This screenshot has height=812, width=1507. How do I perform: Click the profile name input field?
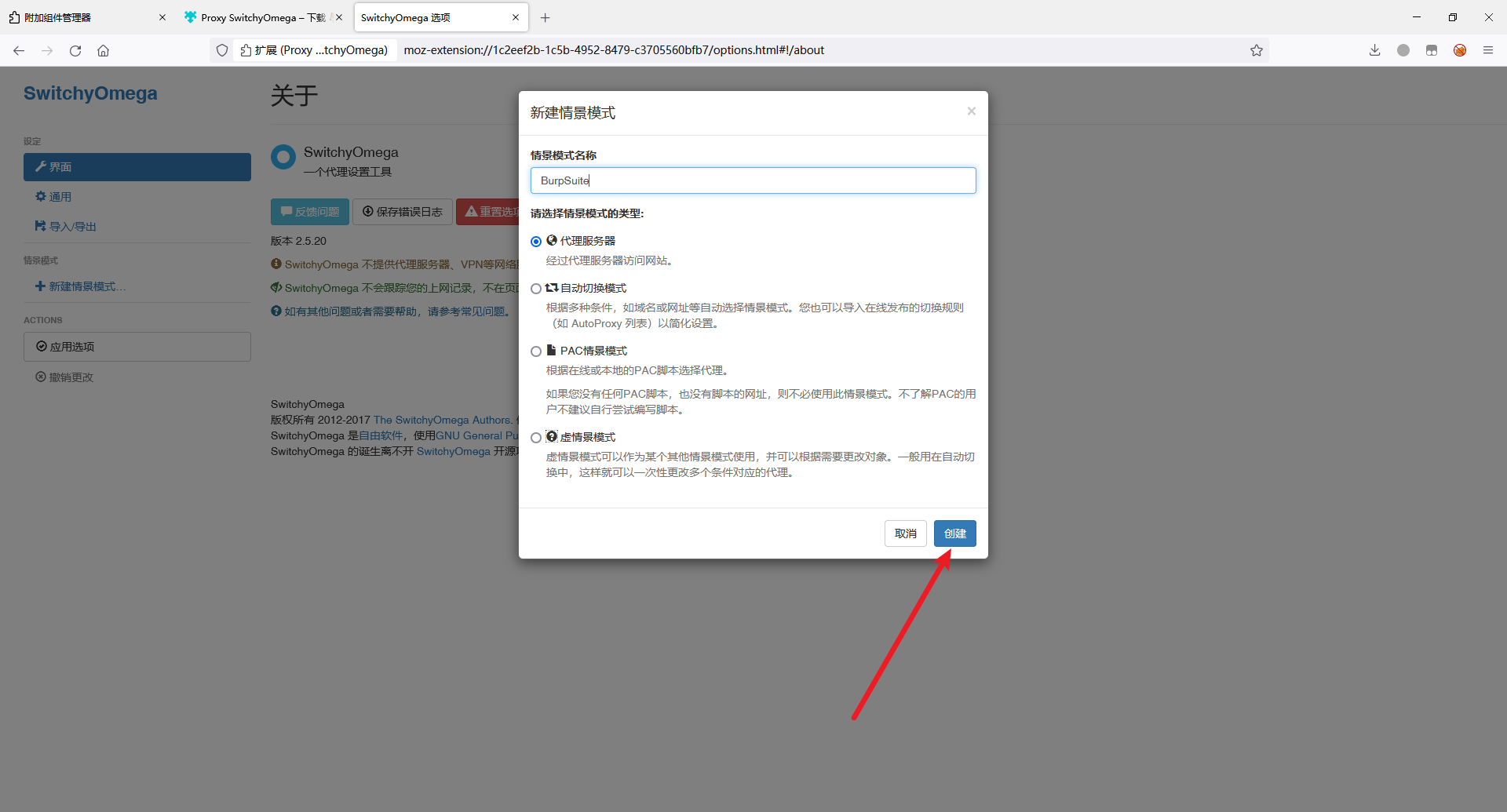pos(753,180)
